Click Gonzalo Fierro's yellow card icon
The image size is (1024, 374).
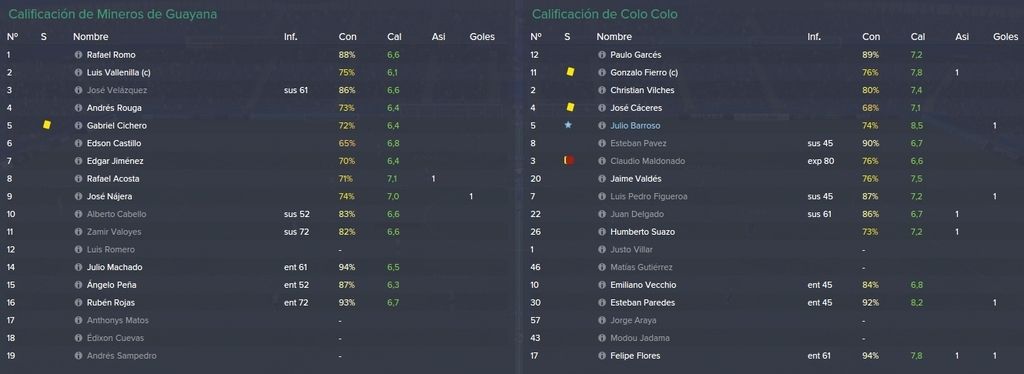tap(570, 72)
